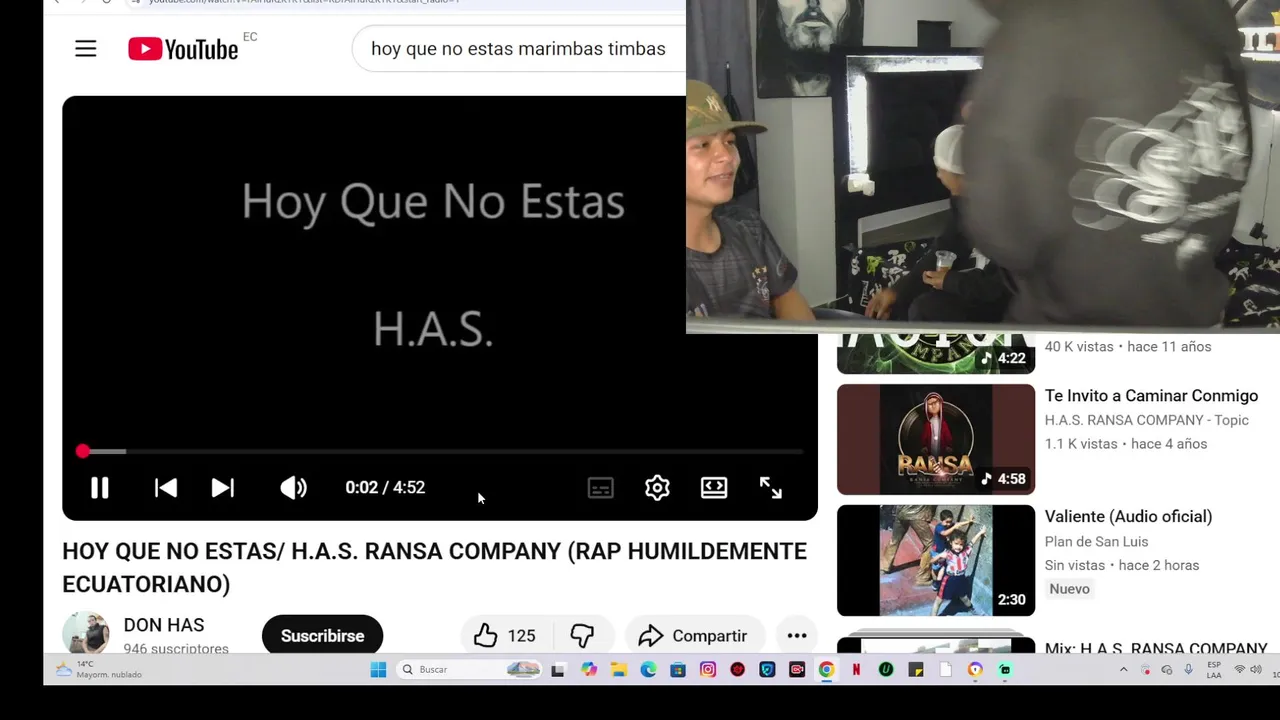The height and width of the screenshot is (720, 1280).
Task: Open the blank document taskbar icon
Action: [x=945, y=670]
